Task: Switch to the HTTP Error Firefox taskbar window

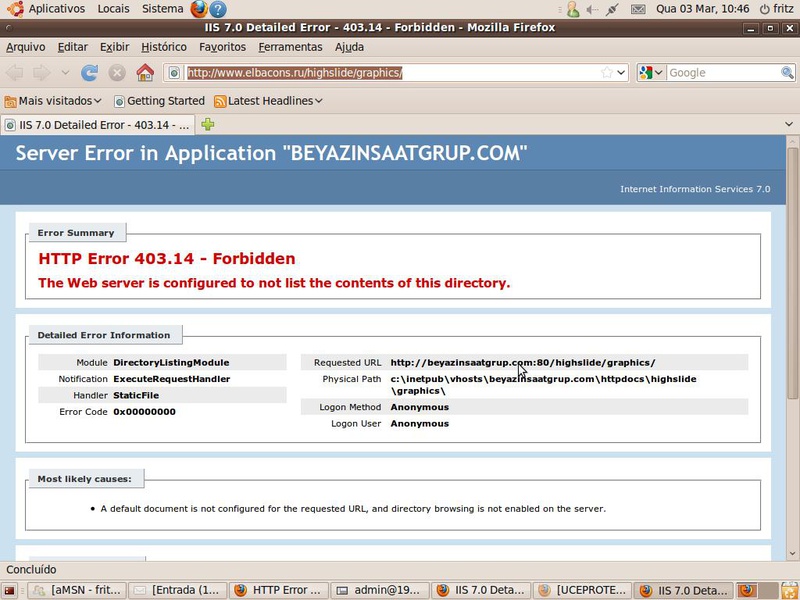Action: click(279, 590)
